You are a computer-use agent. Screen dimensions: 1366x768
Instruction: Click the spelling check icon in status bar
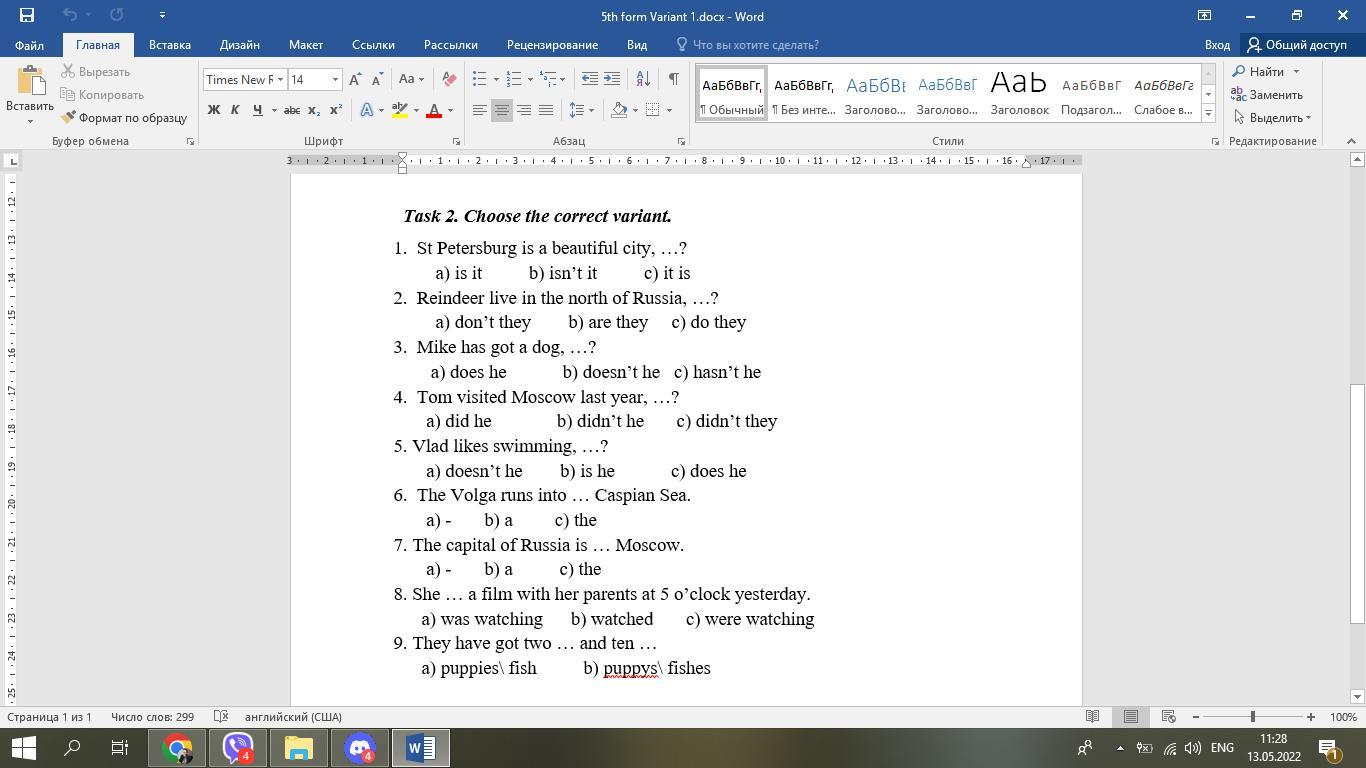(x=222, y=717)
